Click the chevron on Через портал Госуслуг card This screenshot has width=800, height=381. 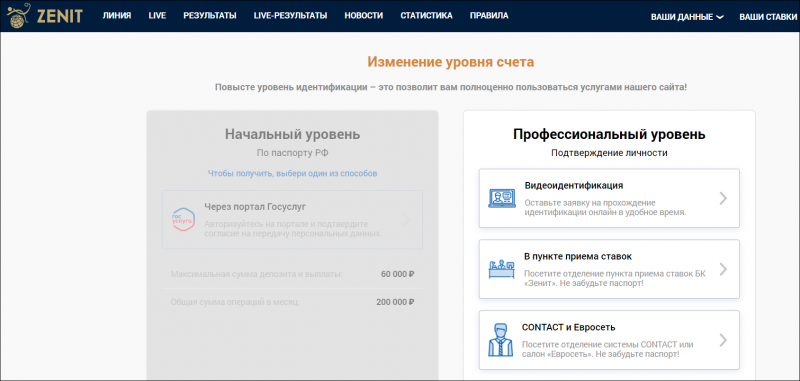click(406, 220)
